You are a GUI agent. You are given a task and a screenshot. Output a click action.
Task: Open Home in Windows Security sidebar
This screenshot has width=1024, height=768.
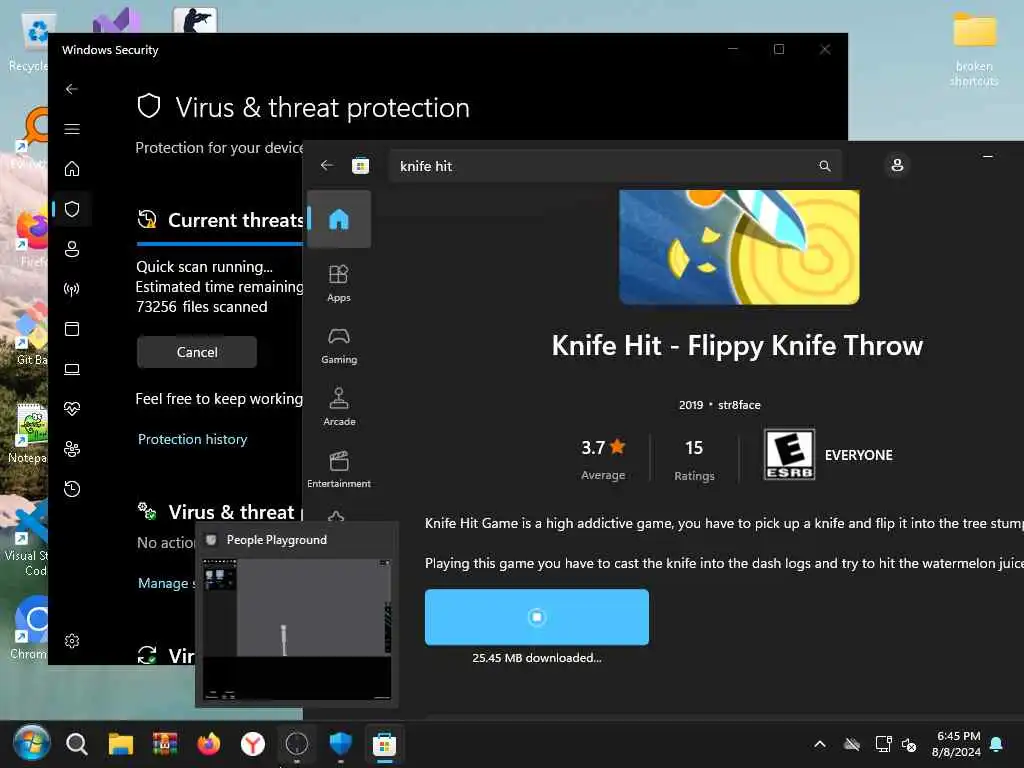72,169
